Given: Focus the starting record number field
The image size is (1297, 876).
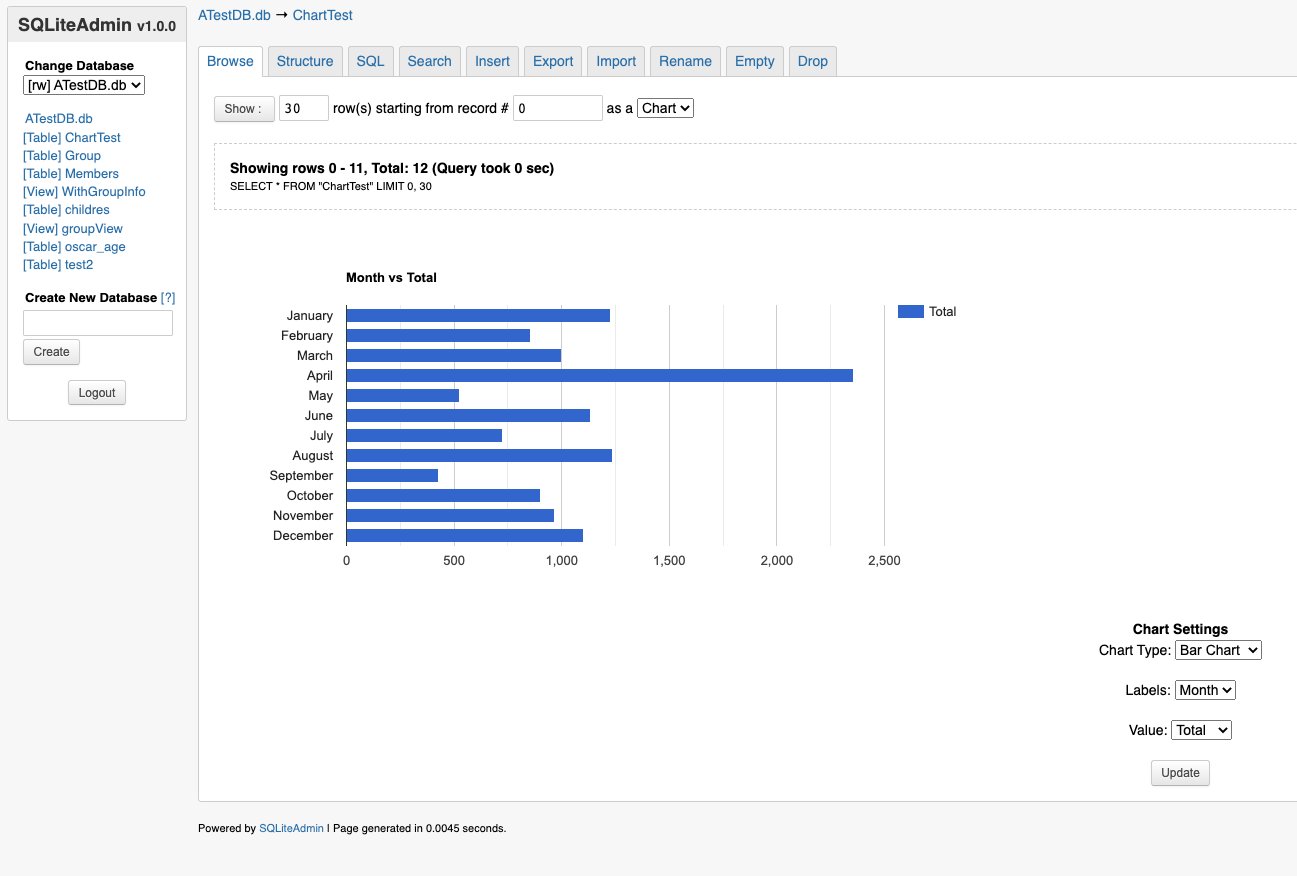Looking at the screenshot, I should 557,108.
